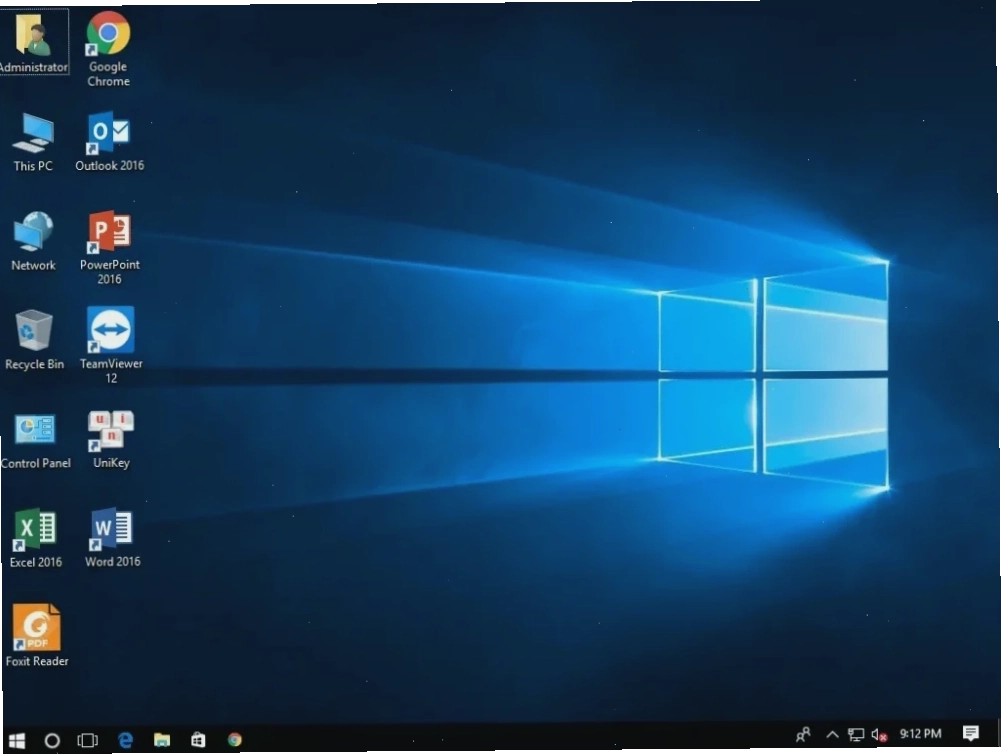The width and height of the screenshot is (1001, 754).
Task: Open the Administrator folder icon
Action: (x=34, y=41)
